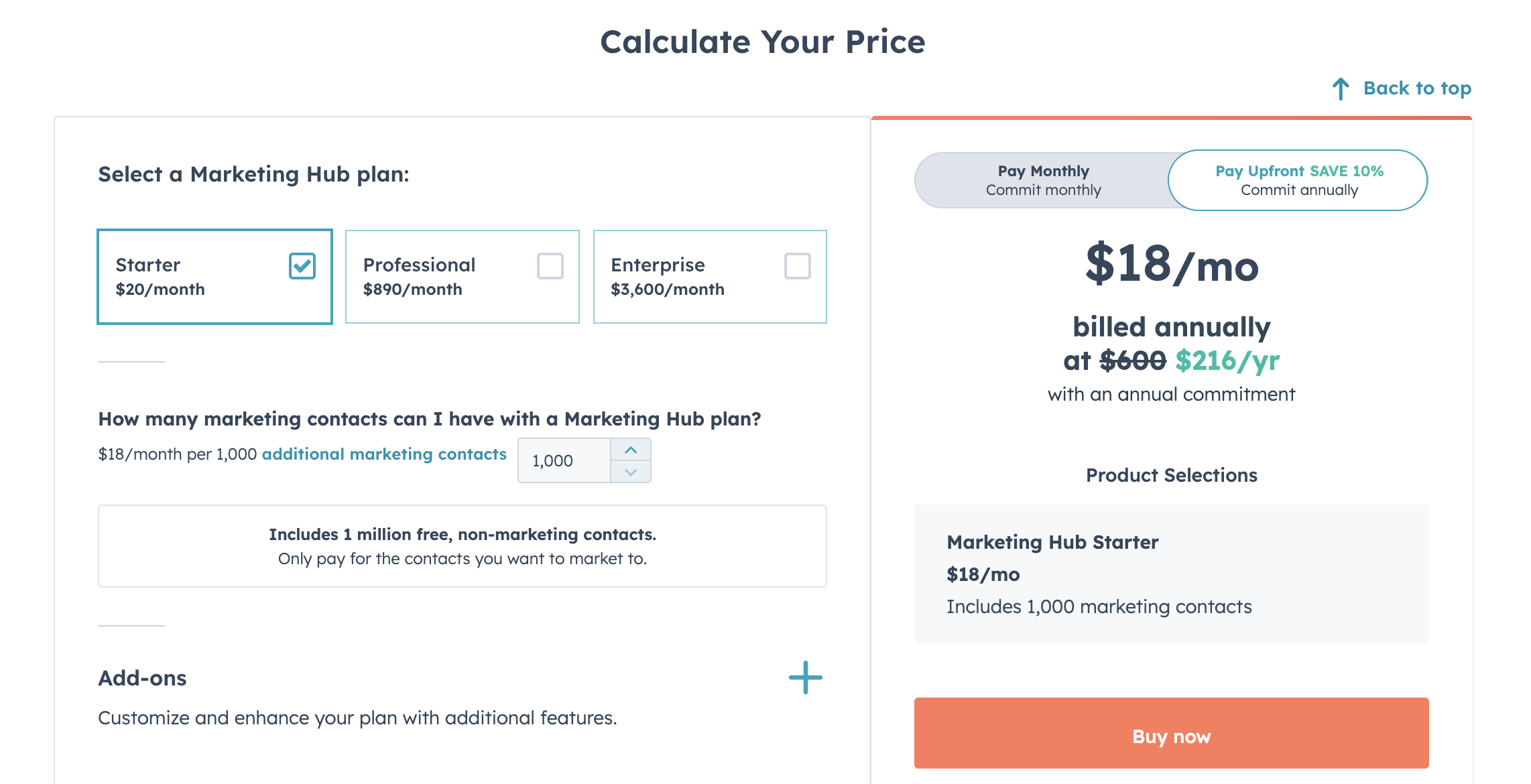Image resolution: width=1531 pixels, height=784 pixels.
Task: Click the Calculate Your Price heading
Action: coord(762,42)
